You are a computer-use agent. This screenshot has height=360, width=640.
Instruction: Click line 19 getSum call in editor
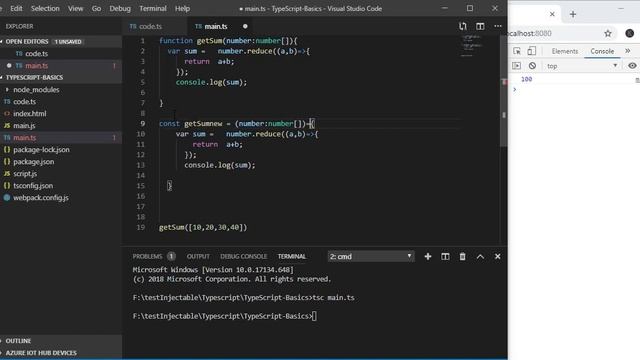pos(203,227)
